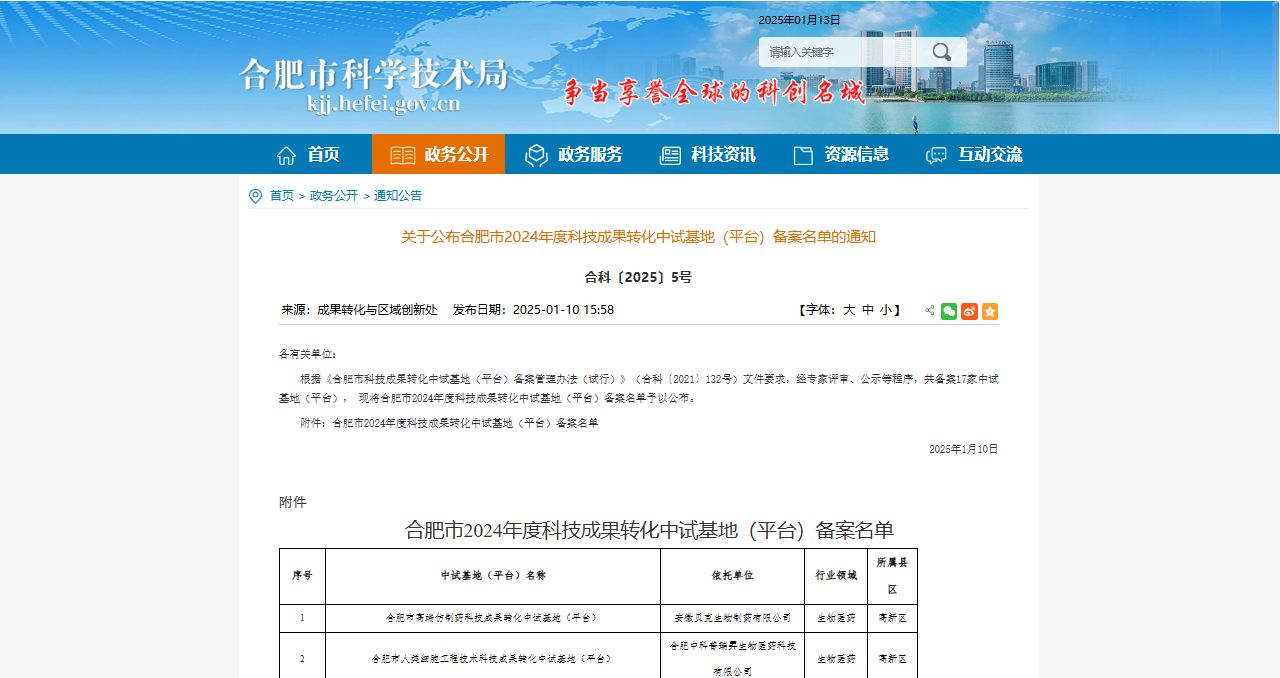1280x678 pixels.
Task: Set font size to 小
Action: [x=886, y=310]
